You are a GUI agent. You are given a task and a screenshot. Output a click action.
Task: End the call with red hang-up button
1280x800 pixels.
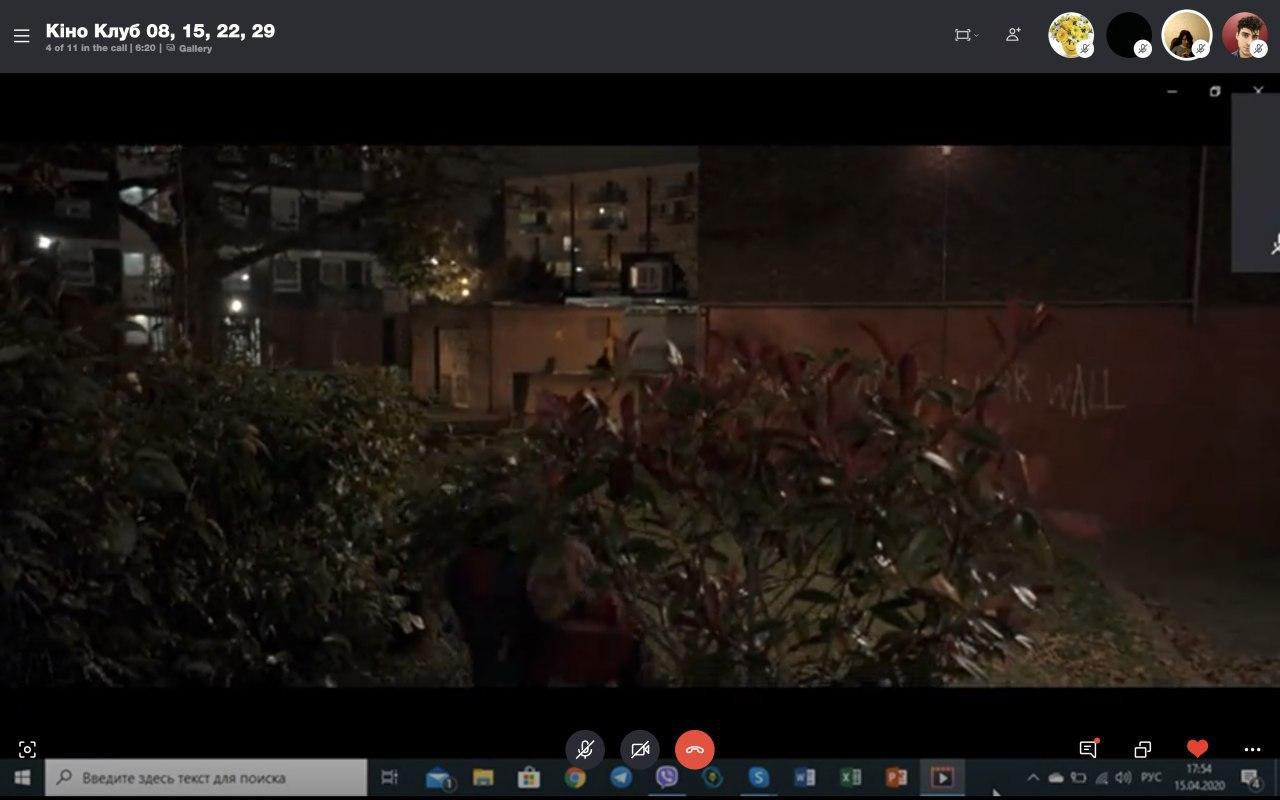pos(695,749)
